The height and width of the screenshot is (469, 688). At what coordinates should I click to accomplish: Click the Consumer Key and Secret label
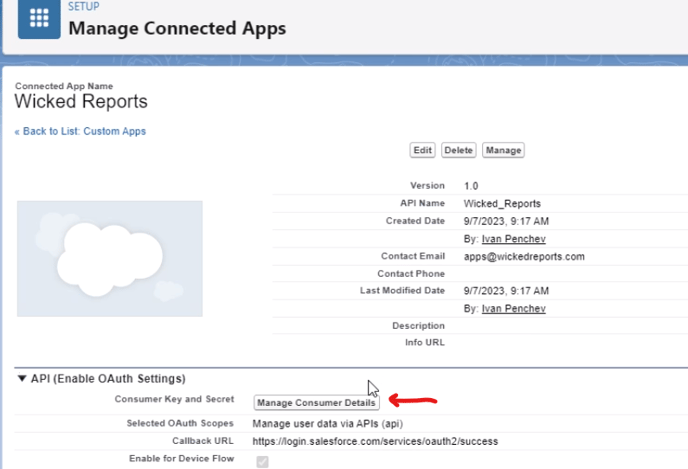(174, 399)
